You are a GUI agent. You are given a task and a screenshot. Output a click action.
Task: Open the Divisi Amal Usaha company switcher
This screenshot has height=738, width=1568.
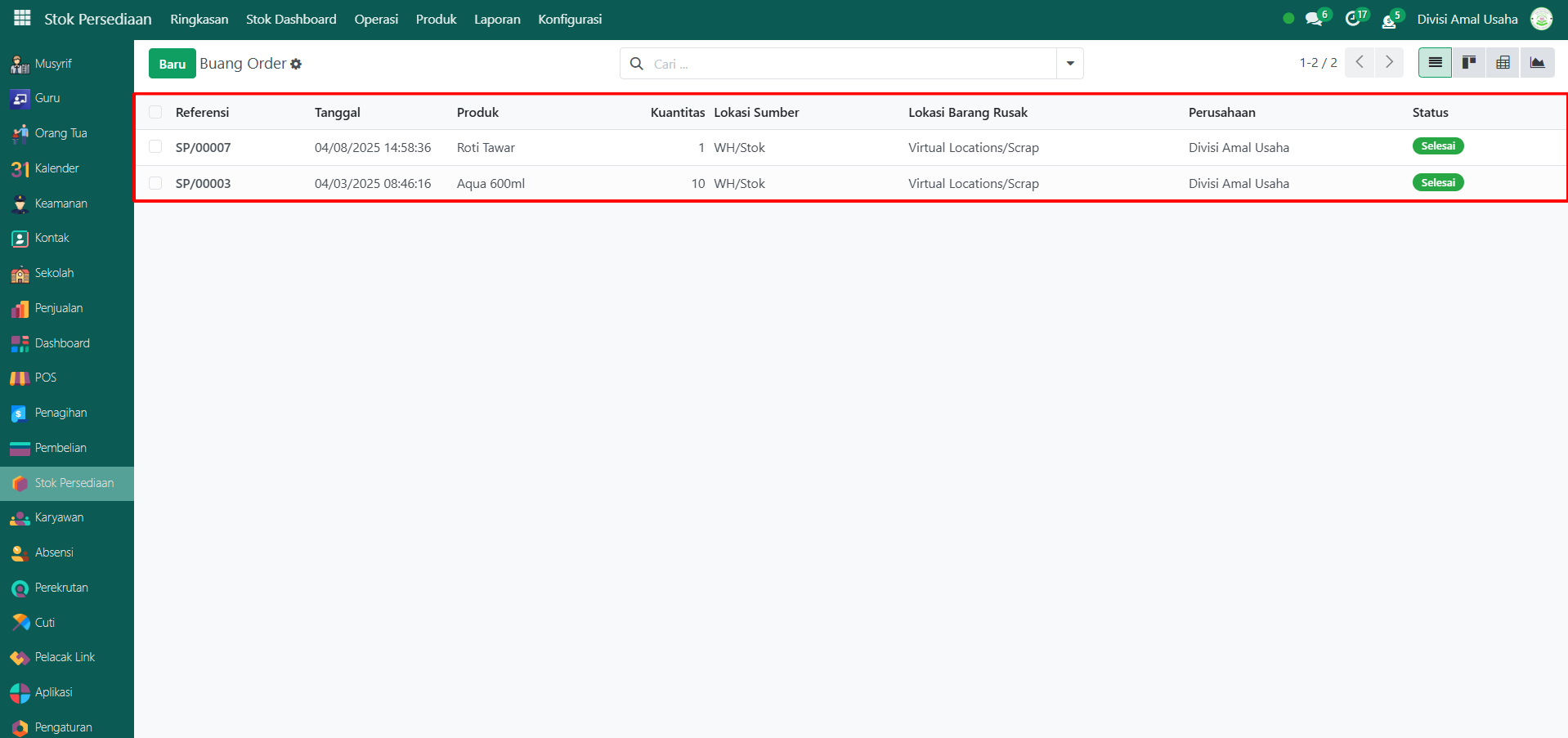tap(1467, 19)
